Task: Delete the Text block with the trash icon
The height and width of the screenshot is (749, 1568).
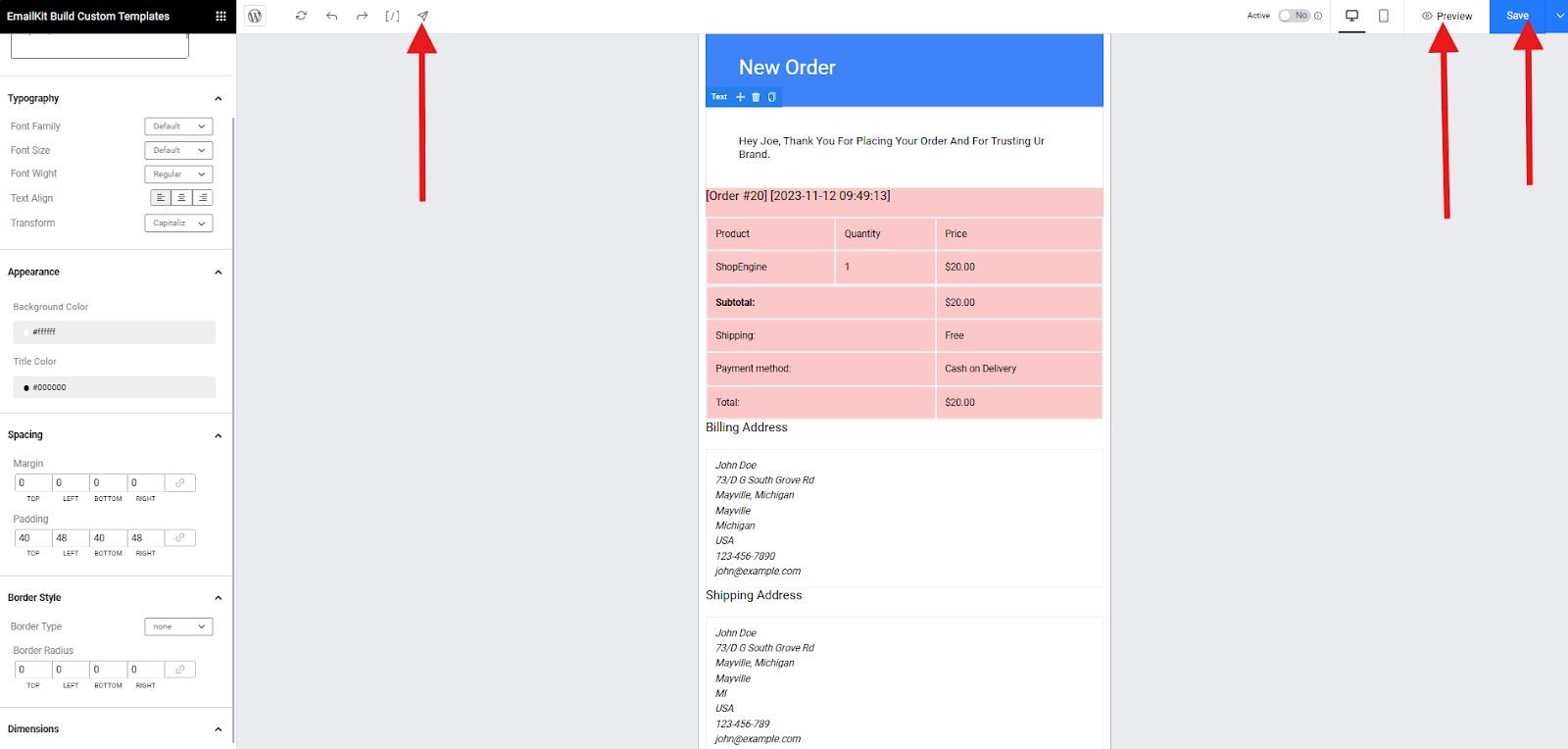Action: [756, 97]
